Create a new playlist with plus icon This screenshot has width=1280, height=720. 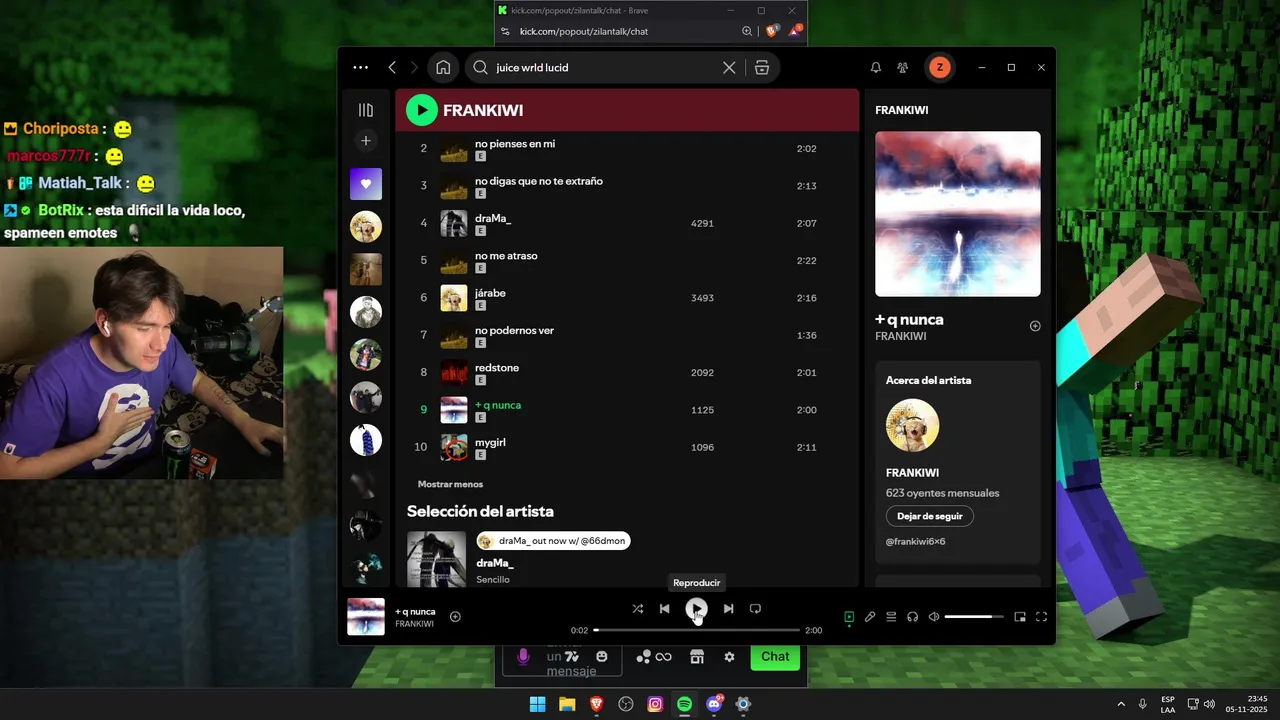pos(366,141)
